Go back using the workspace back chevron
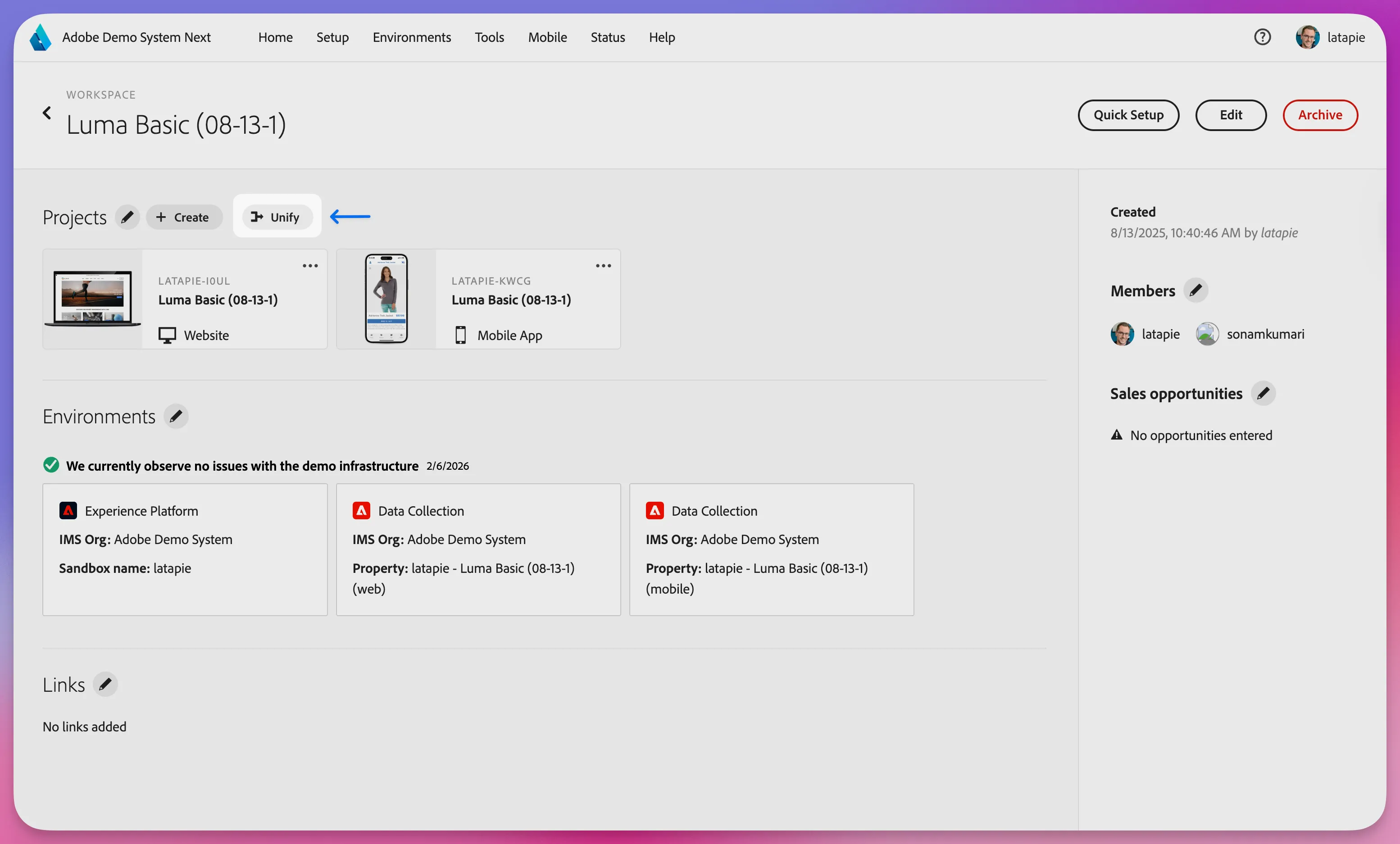Screen dimensions: 1400x844 (47, 113)
